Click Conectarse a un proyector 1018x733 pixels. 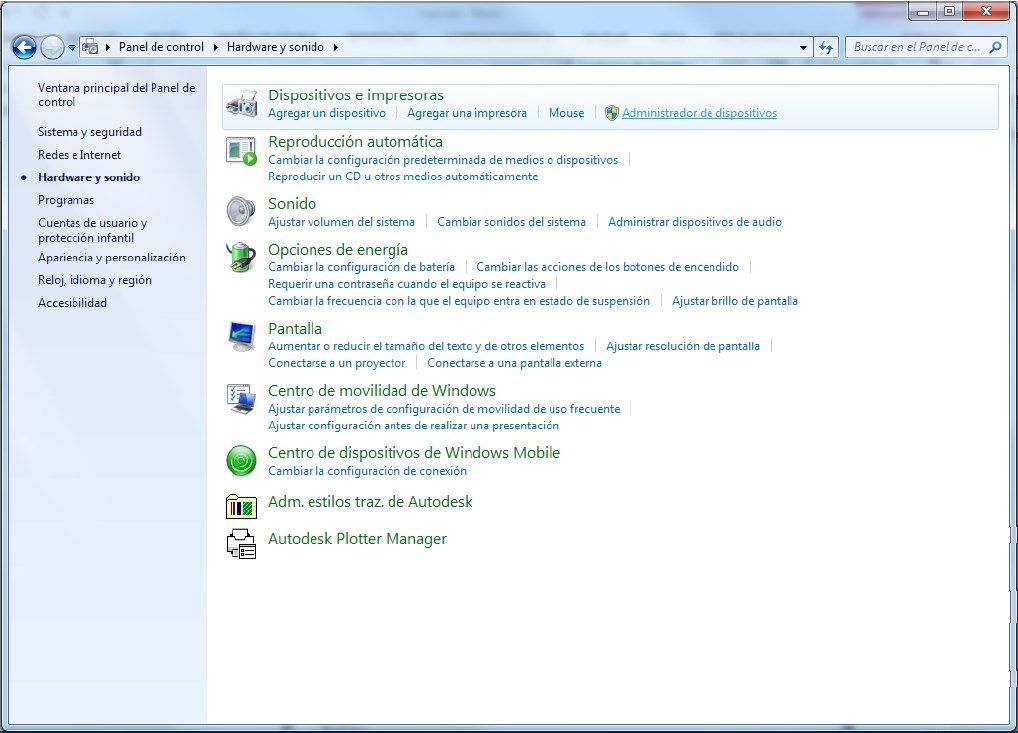[x=336, y=363]
